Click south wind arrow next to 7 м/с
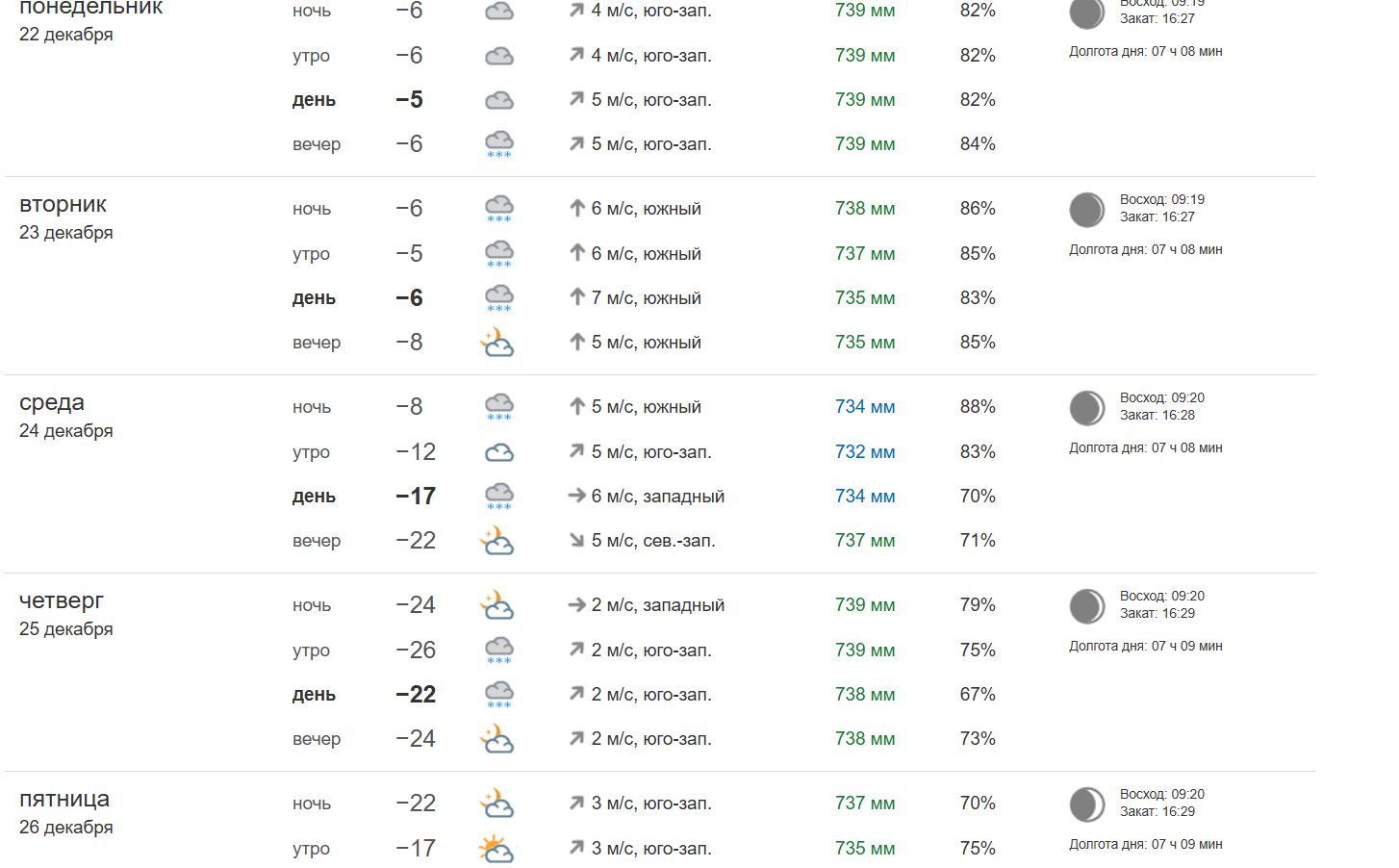1399x868 pixels. [576, 298]
